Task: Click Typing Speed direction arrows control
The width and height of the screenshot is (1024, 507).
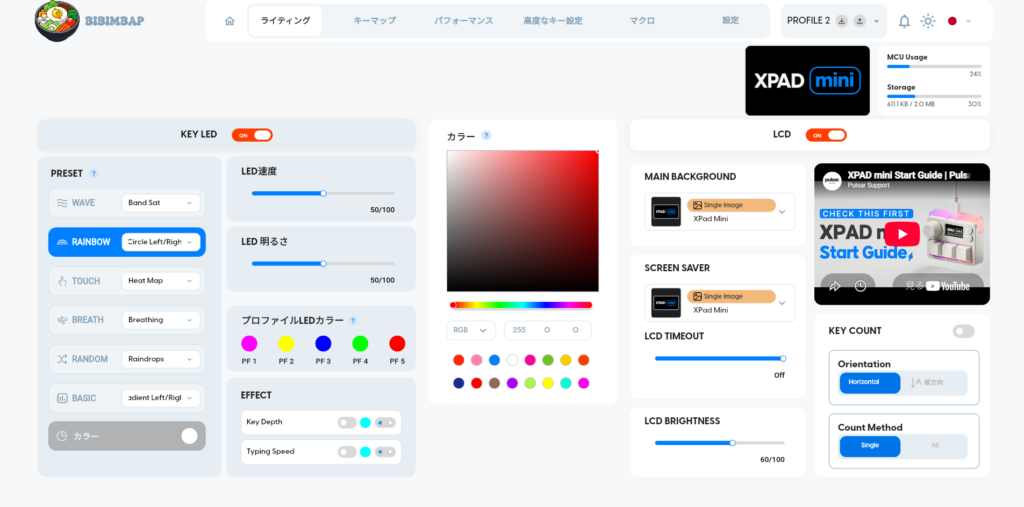Action: point(385,452)
